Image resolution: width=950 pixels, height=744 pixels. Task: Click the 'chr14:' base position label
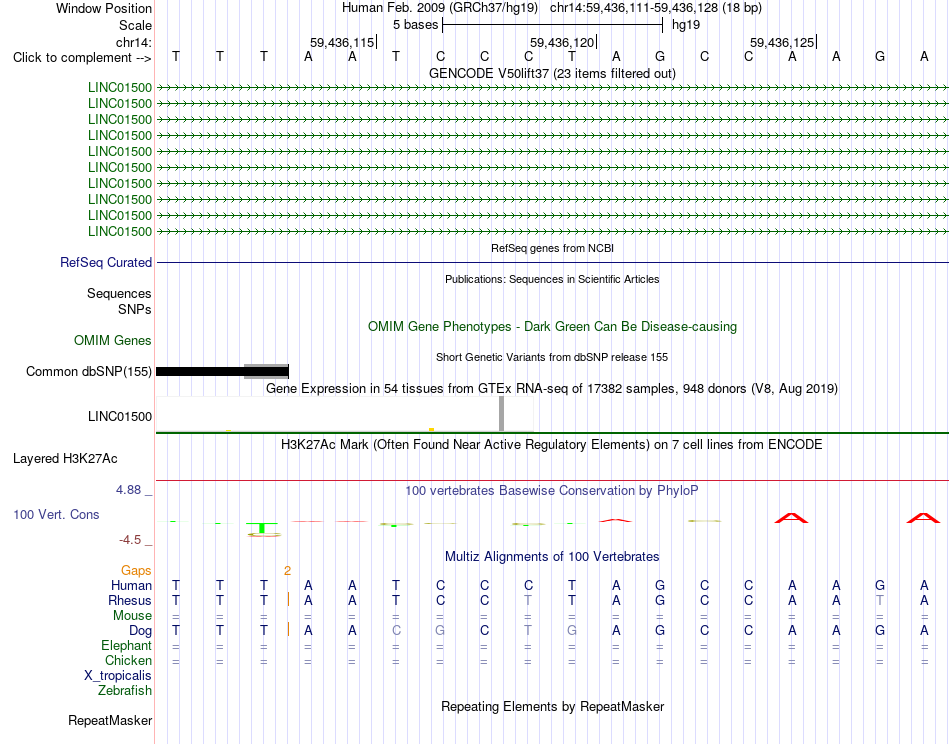pos(134,42)
